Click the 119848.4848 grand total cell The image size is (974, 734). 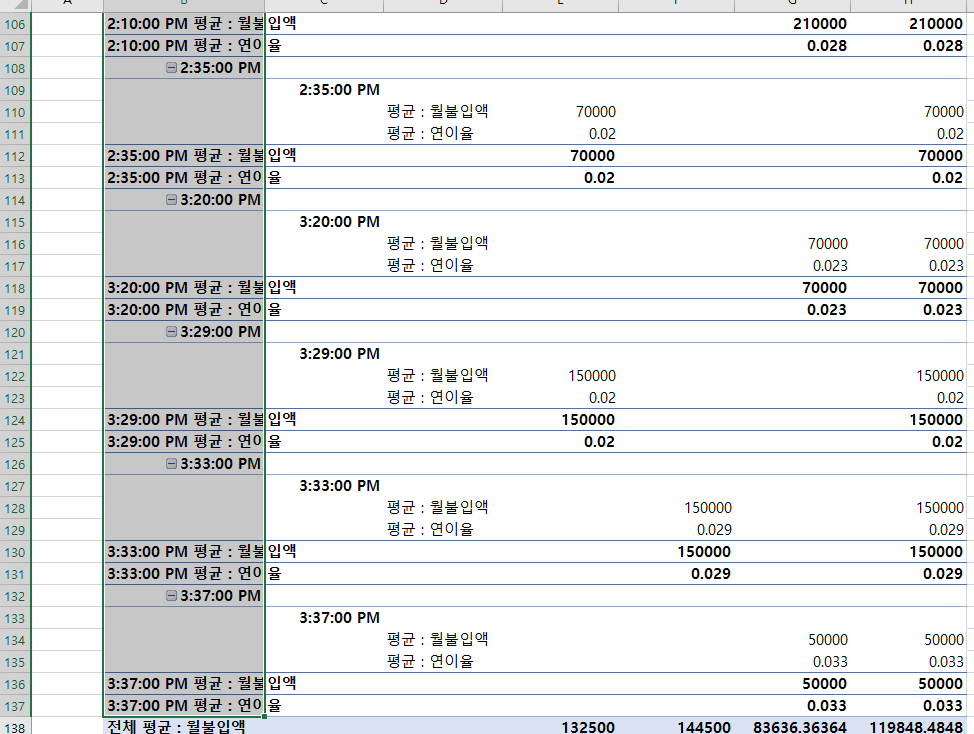pyautogui.click(x=908, y=727)
